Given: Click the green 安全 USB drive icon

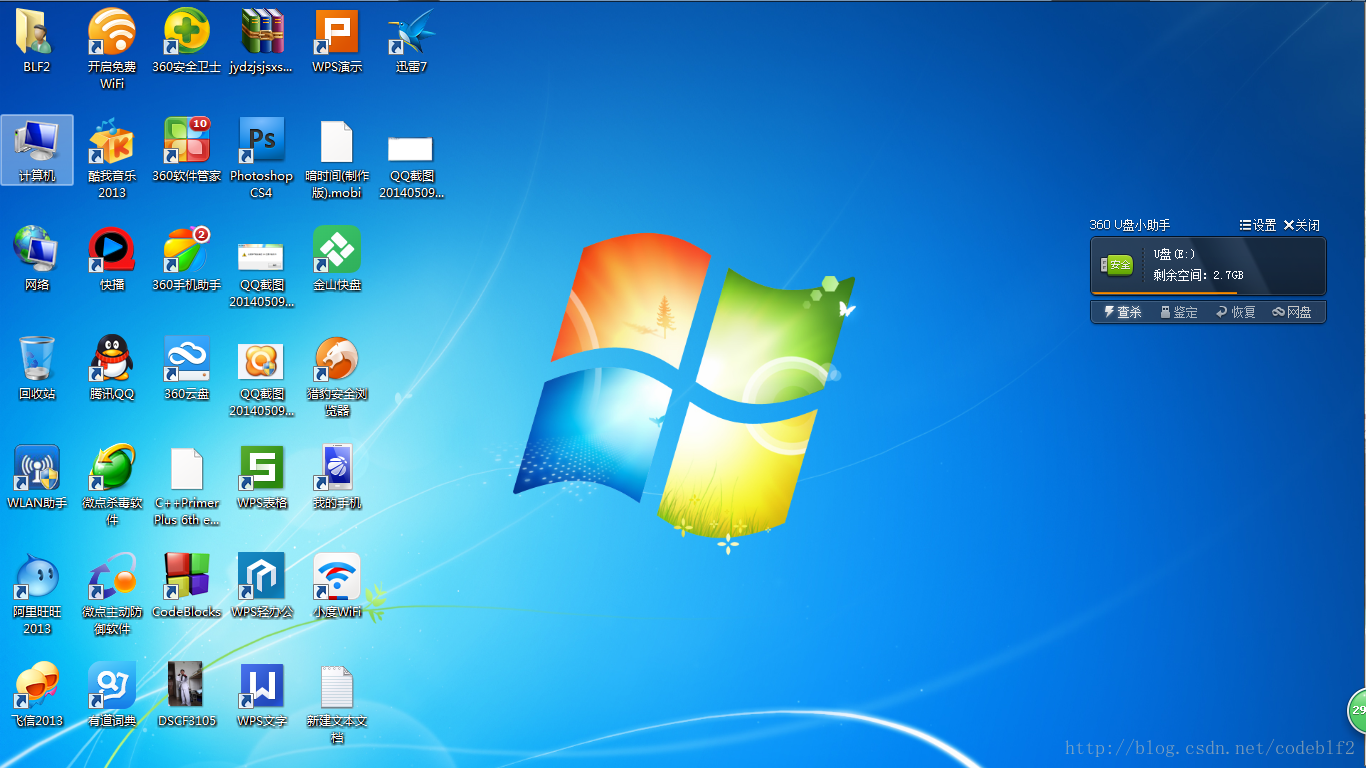Looking at the screenshot, I should point(1117,265).
